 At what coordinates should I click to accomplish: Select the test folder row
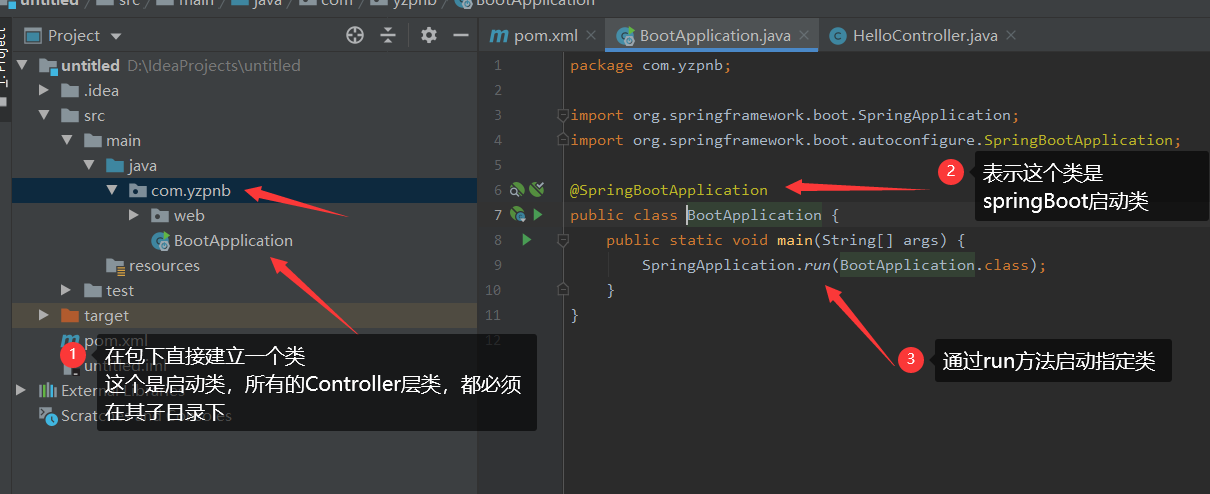[x=244, y=290]
